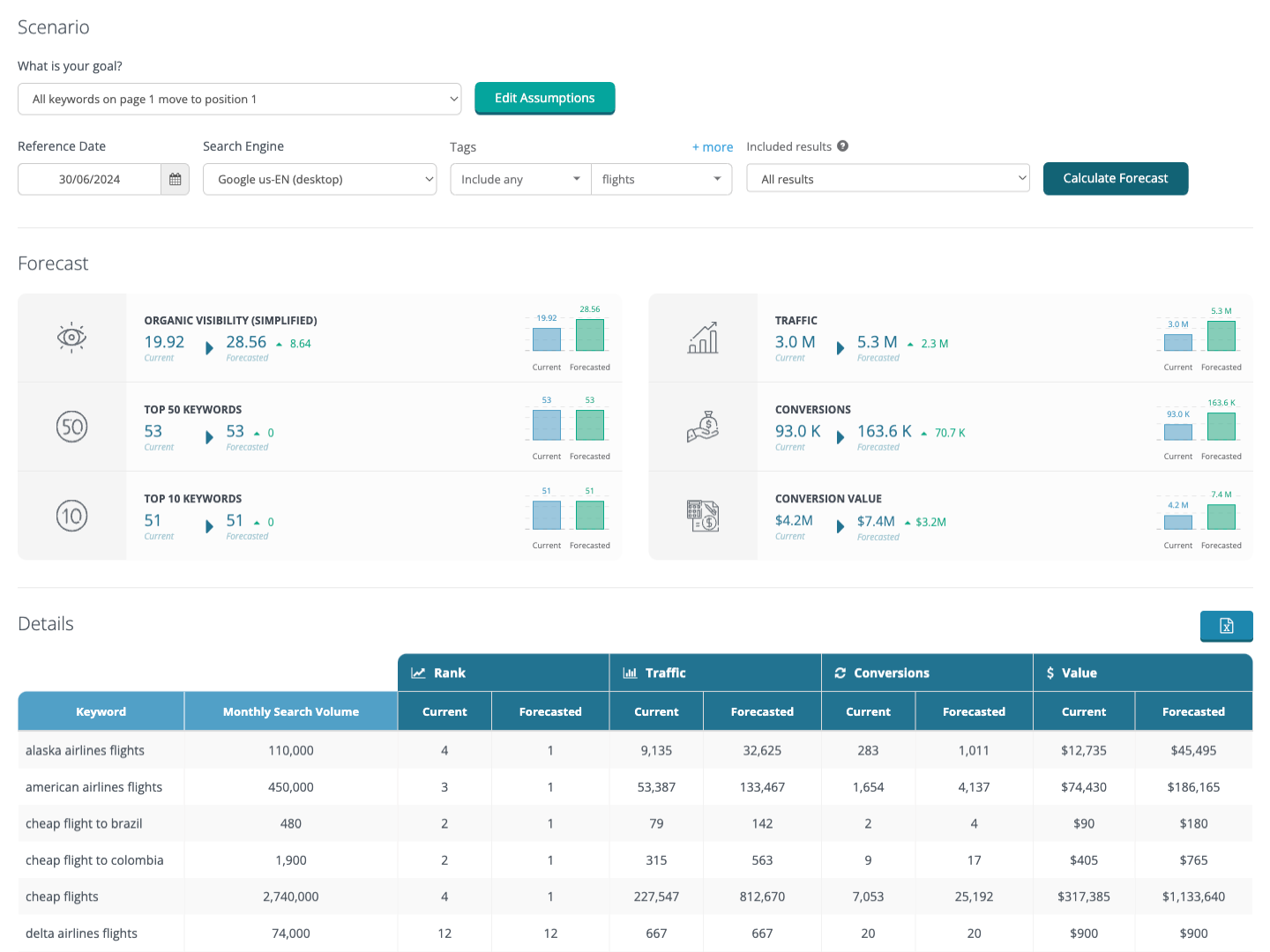Click the Conversions Forecasted chart bar
Image resolution: width=1270 pixels, height=952 pixels.
coord(1221,427)
